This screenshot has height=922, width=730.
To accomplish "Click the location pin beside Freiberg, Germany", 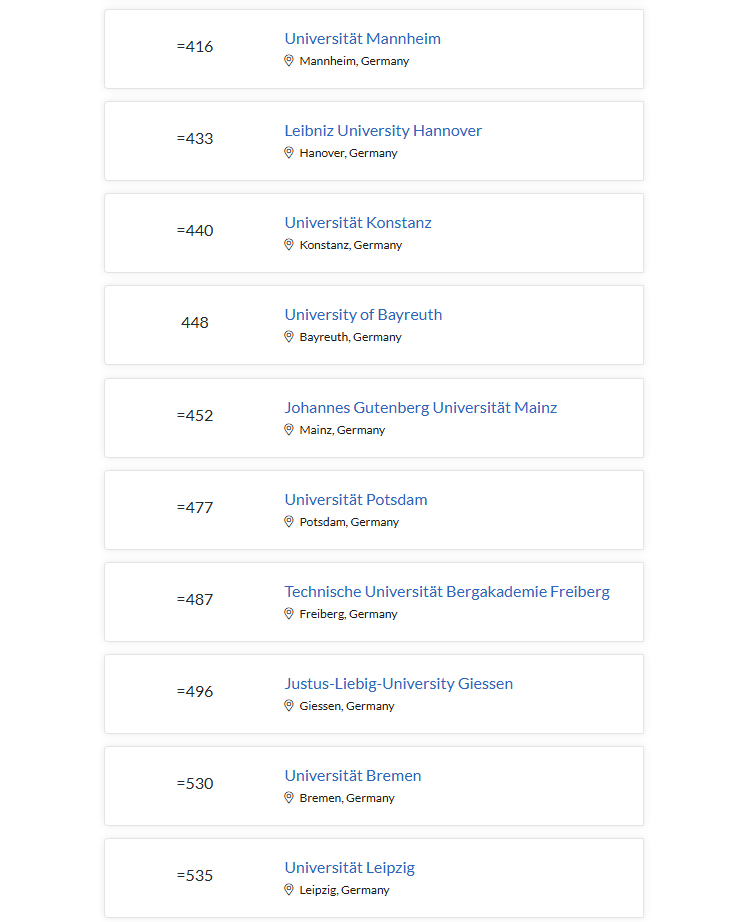I will click(289, 614).
